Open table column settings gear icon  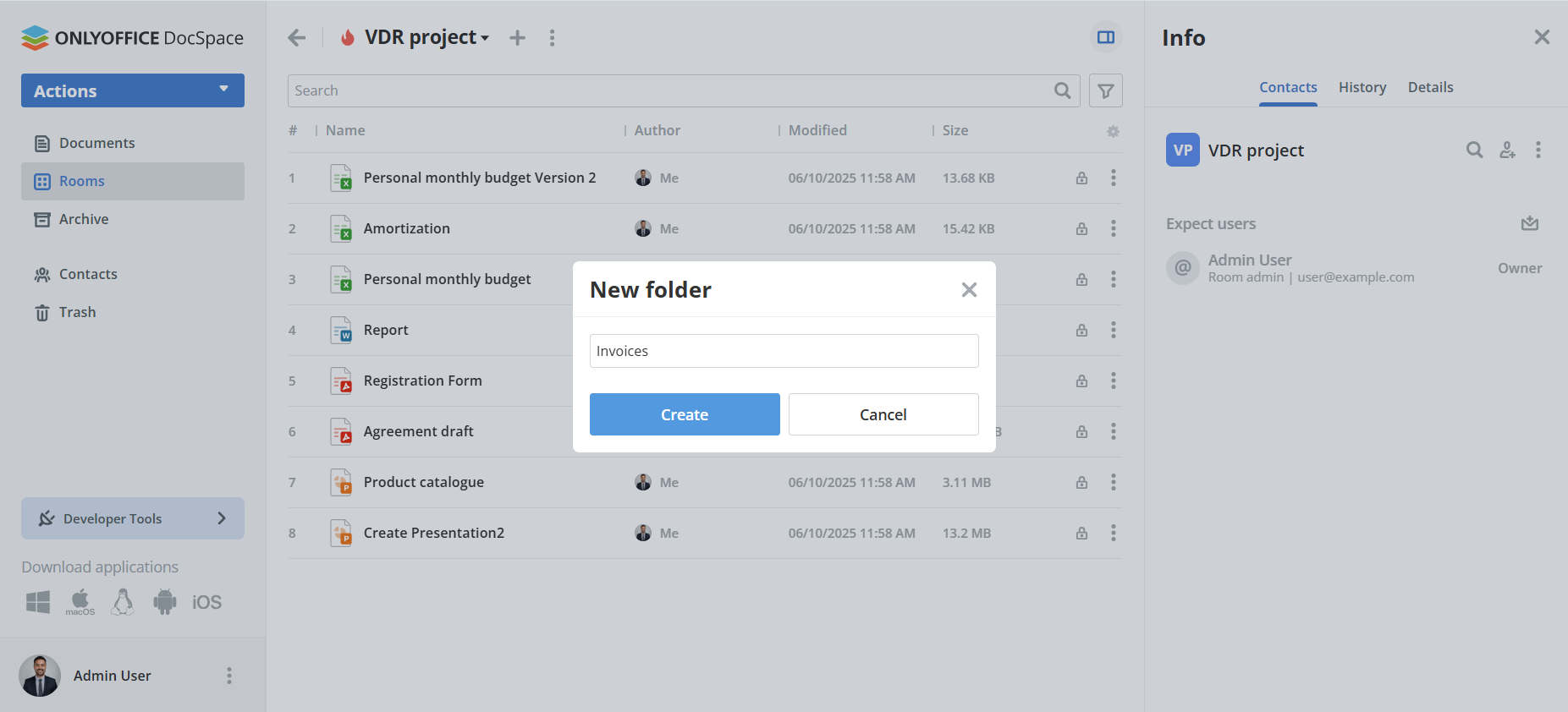pyautogui.click(x=1113, y=131)
